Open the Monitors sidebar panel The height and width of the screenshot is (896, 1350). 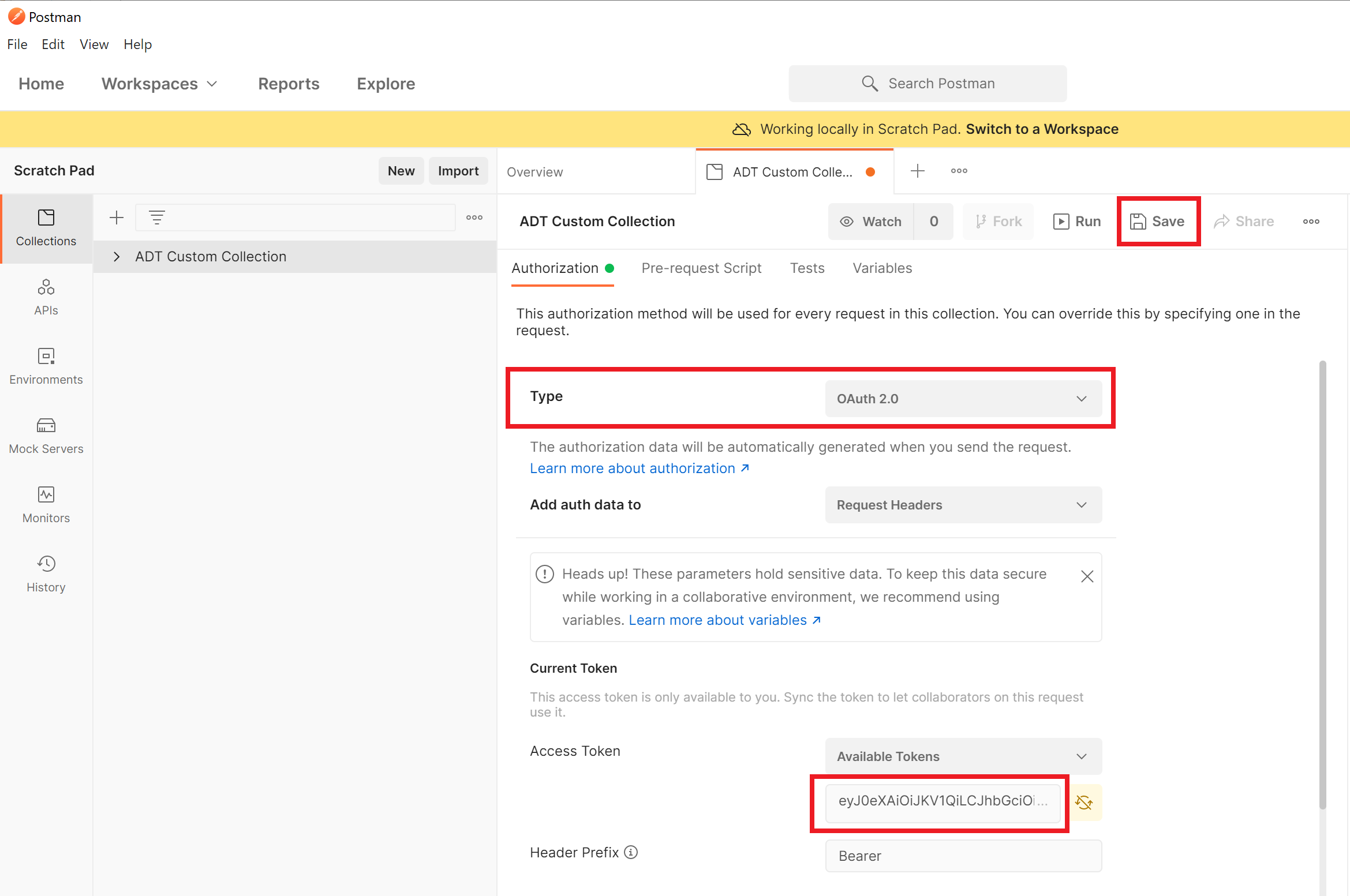click(x=46, y=505)
